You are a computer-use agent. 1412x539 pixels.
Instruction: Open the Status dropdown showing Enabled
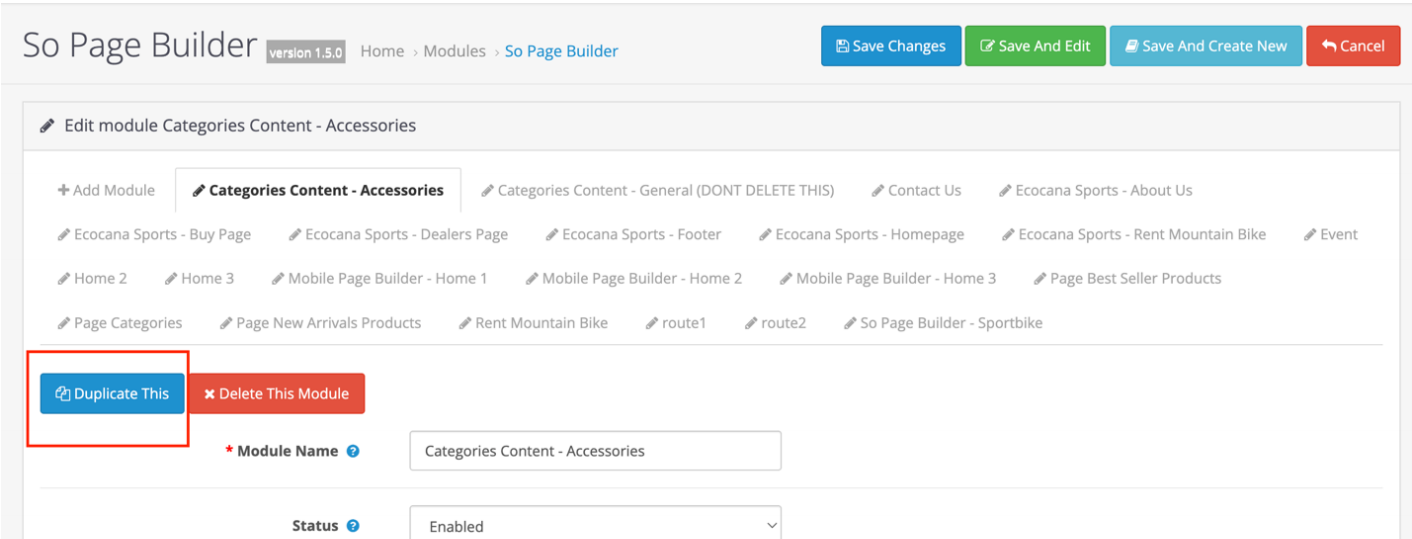tap(595, 526)
